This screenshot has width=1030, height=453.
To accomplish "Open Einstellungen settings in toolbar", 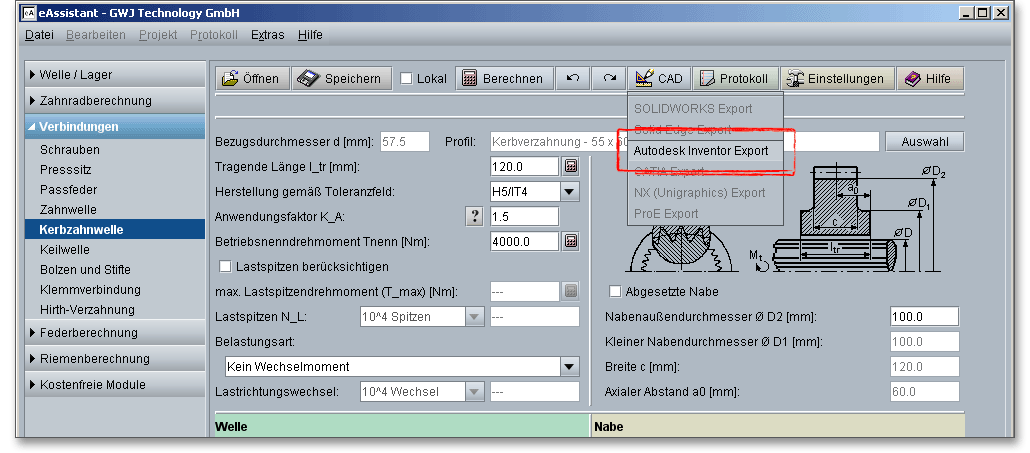I will [835, 78].
